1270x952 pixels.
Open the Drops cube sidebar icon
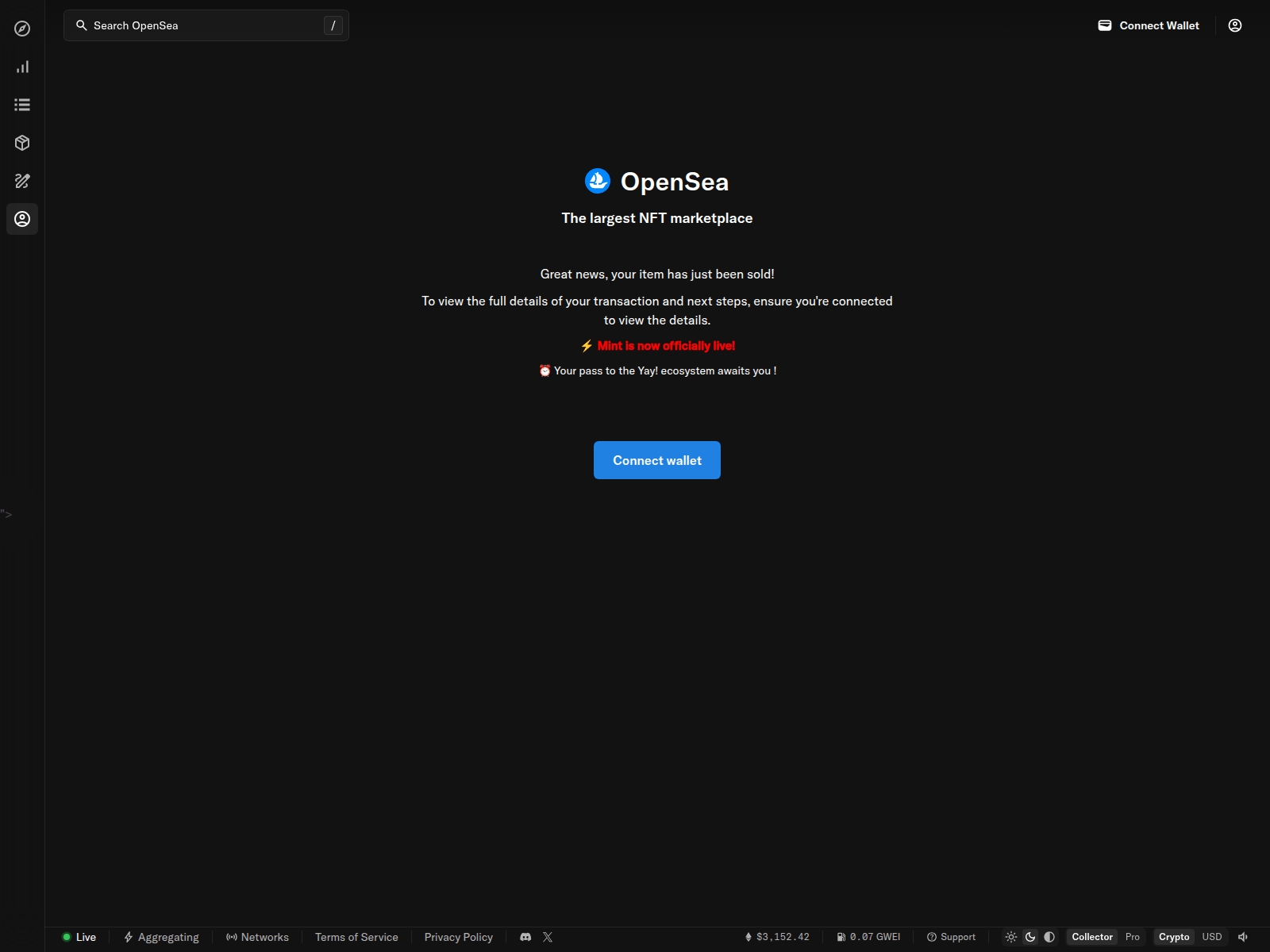click(x=22, y=143)
